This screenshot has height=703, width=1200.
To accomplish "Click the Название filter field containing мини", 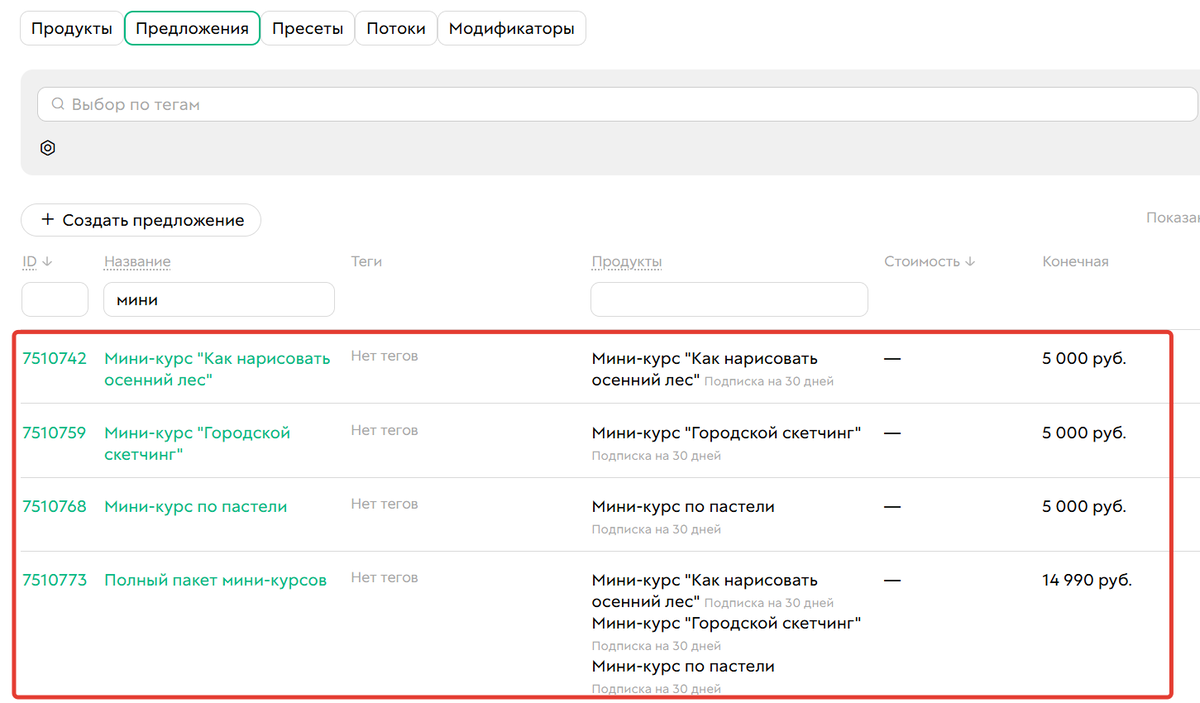I will (x=219, y=299).
